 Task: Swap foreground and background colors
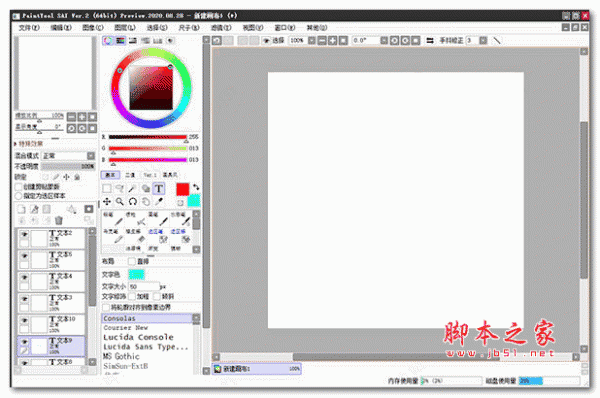(x=196, y=187)
